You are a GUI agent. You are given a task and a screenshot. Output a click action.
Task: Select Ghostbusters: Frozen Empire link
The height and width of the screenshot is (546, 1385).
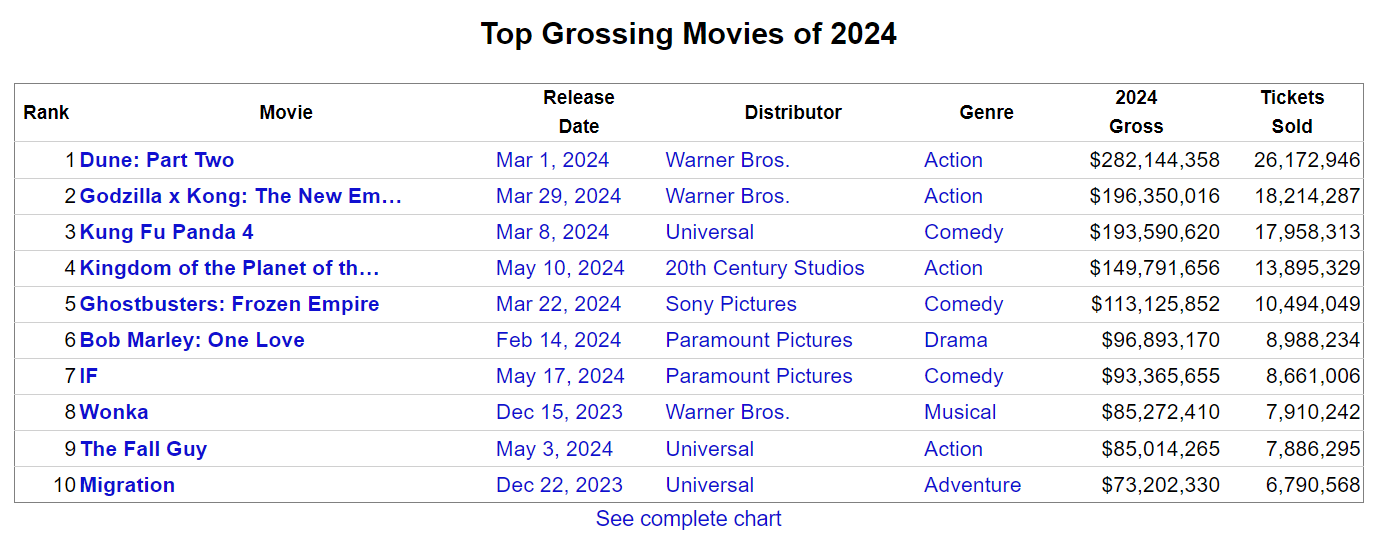(229, 304)
